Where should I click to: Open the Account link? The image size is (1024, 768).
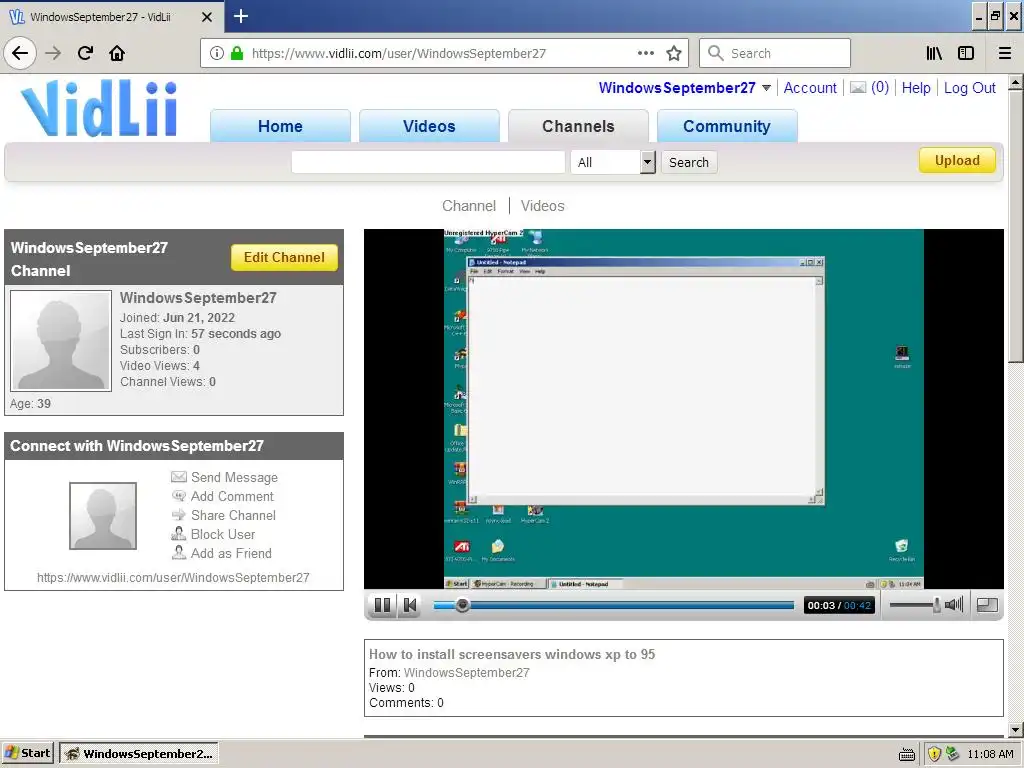point(810,88)
